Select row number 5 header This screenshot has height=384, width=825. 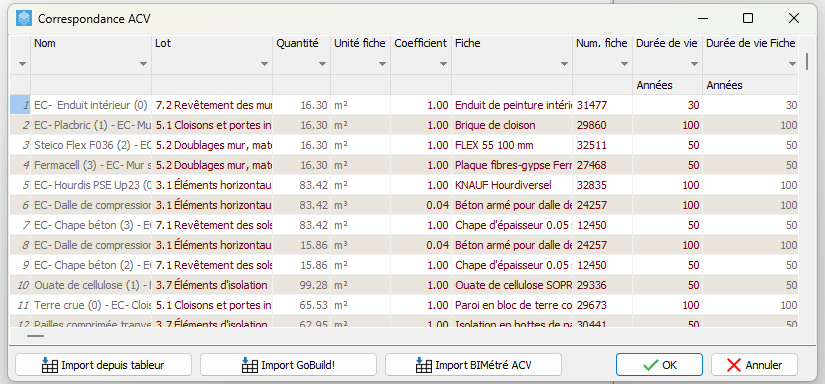pos(21,185)
